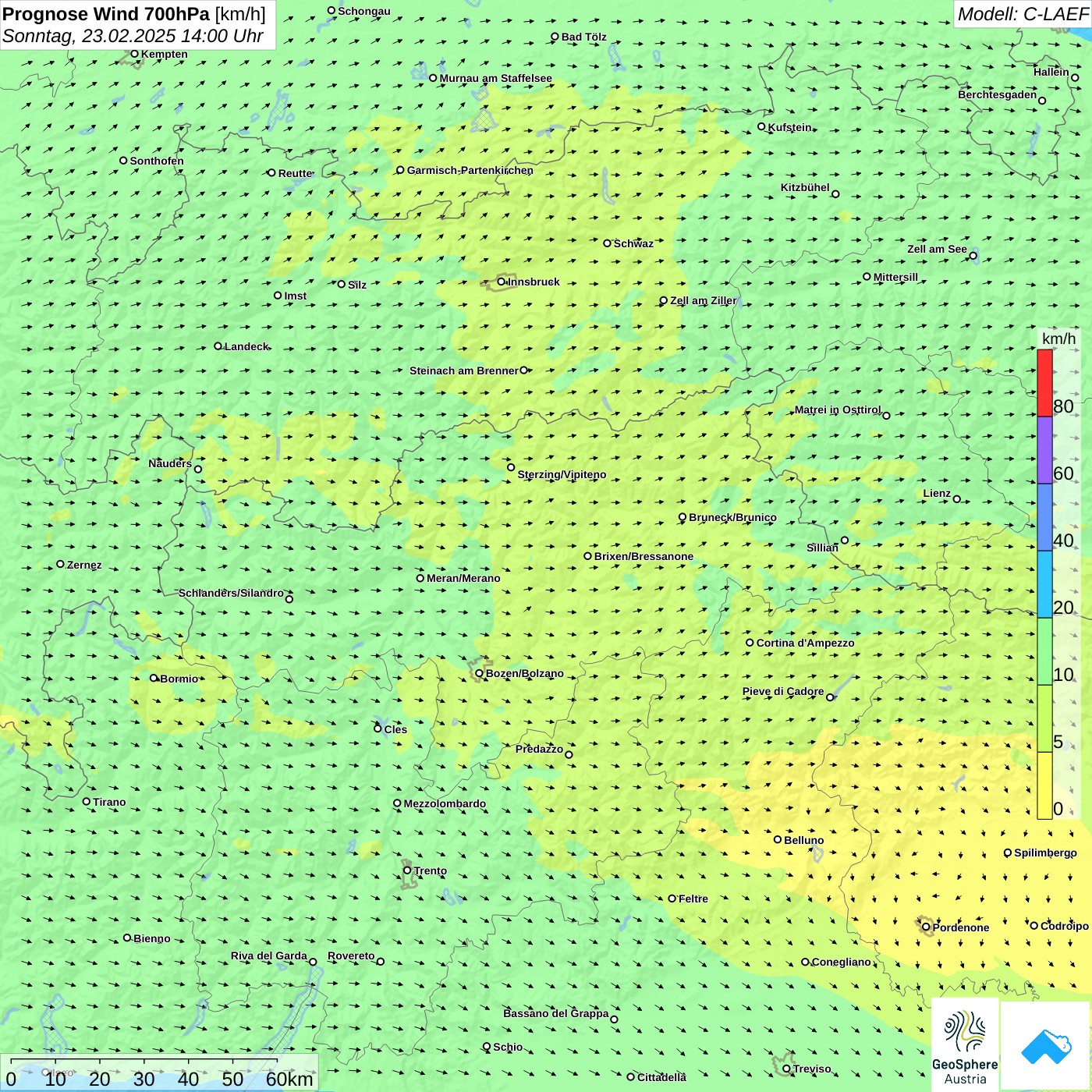This screenshot has width=1092, height=1092.
Task: Click the Kitzbühel location circle
Action: click(835, 194)
